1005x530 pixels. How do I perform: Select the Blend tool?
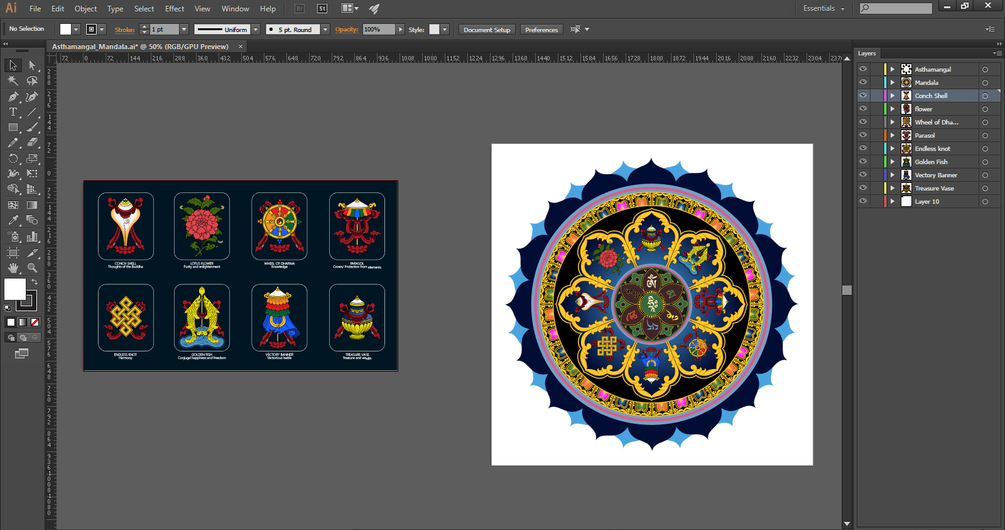31,220
